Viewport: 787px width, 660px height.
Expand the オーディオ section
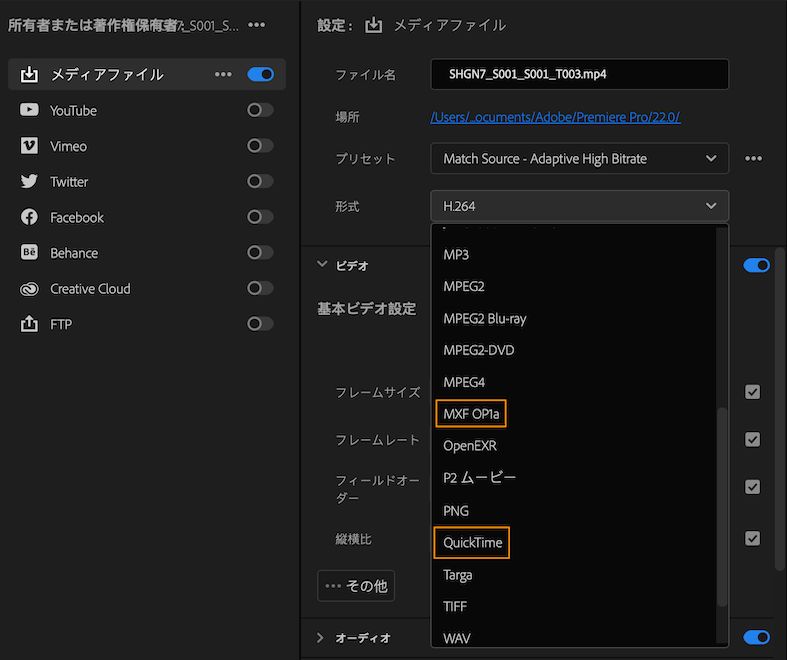pos(322,637)
